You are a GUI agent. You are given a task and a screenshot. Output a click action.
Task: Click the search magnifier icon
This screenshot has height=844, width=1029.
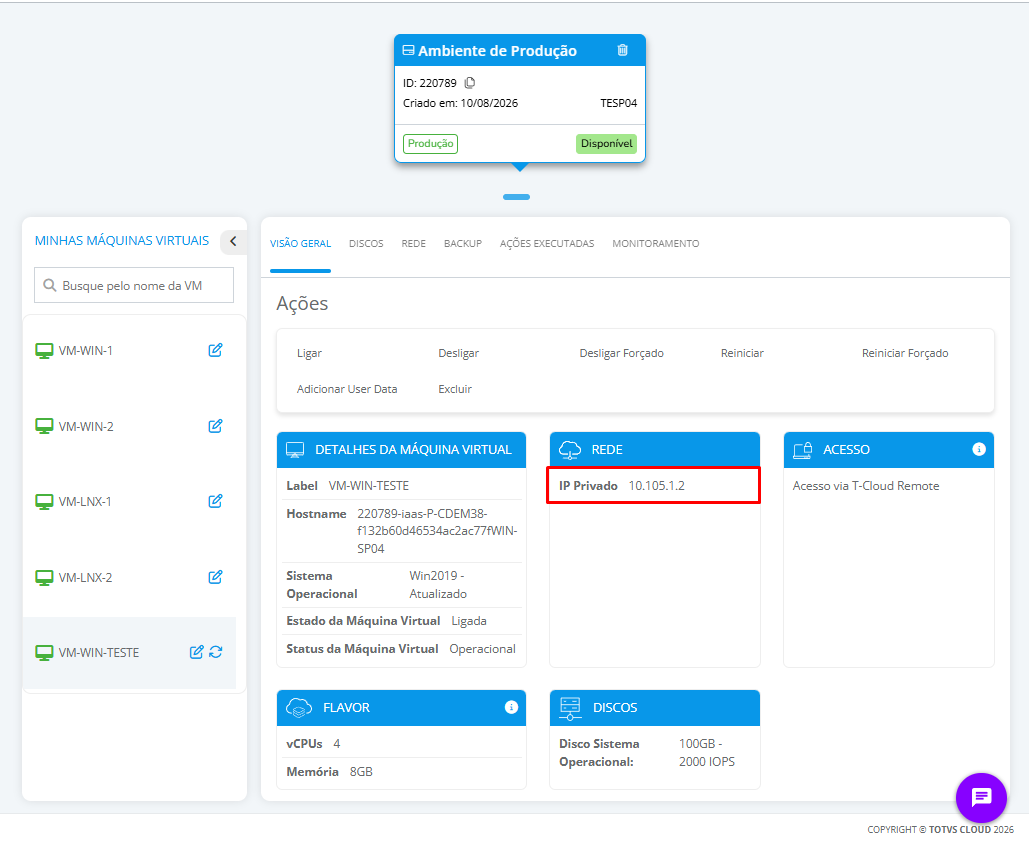tap(49, 285)
